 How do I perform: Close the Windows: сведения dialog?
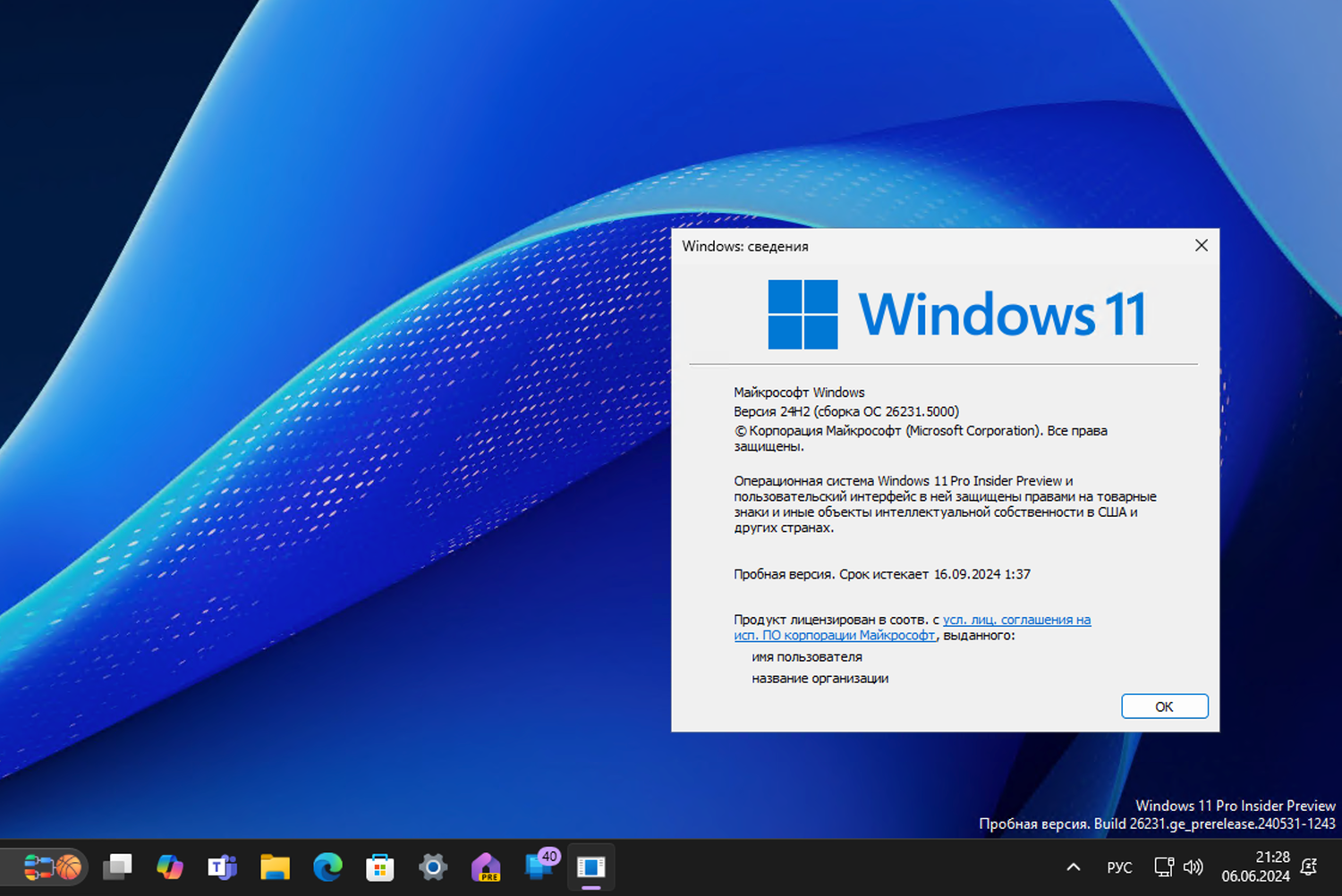click(1202, 245)
